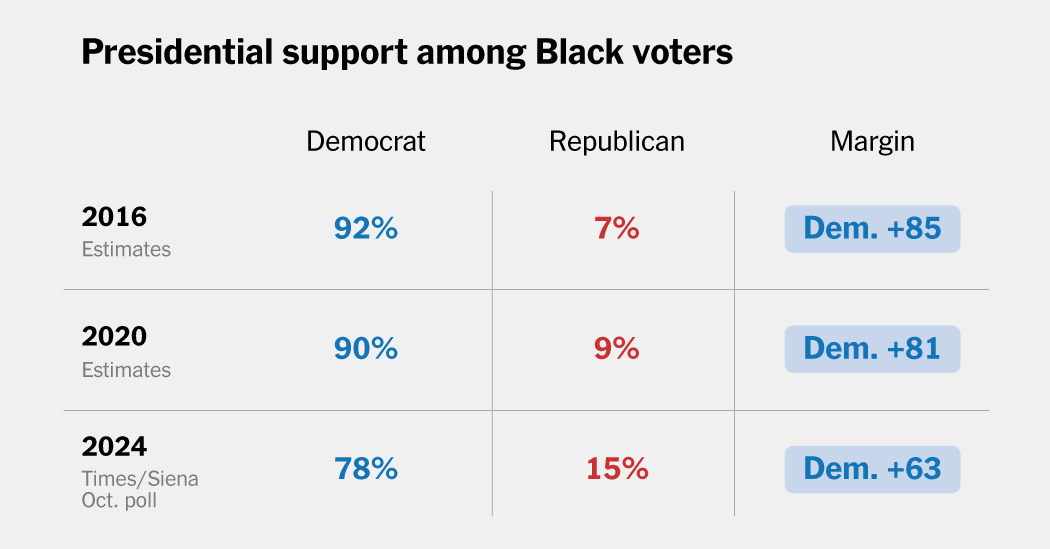The height and width of the screenshot is (549, 1050).
Task: Select the 7% Republican value
Action: (617, 228)
